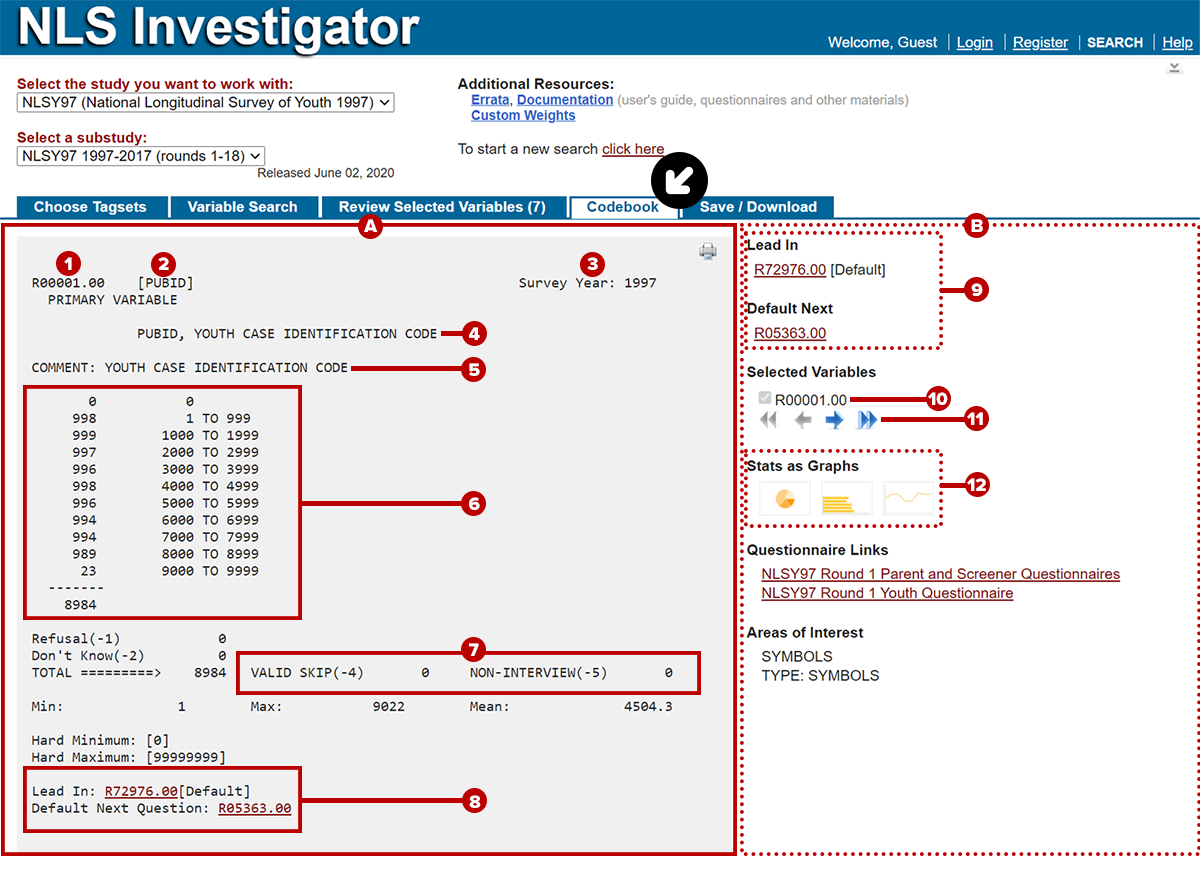The image size is (1200, 875).
Task: Open the Review Selected Variables tab
Action: [442, 207]
